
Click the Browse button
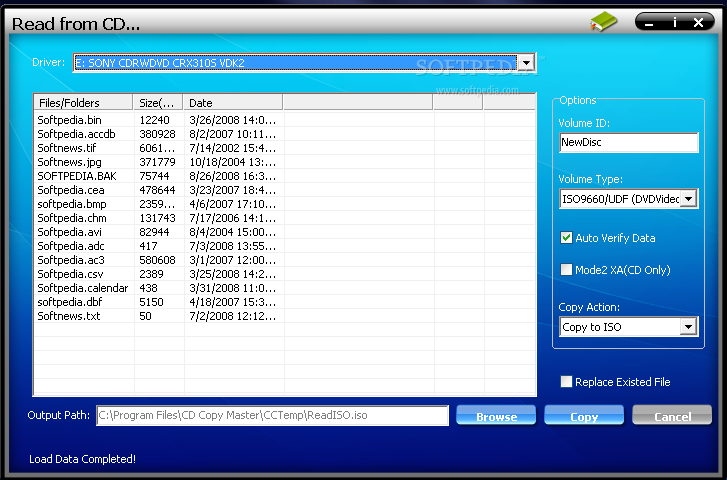pos(496,416)
